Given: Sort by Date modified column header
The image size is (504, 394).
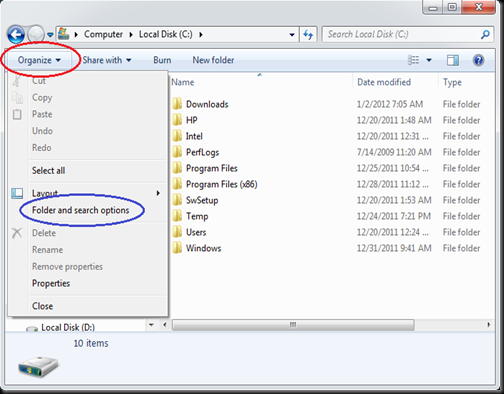Looking at the screenshot, I should click(384, 82).
